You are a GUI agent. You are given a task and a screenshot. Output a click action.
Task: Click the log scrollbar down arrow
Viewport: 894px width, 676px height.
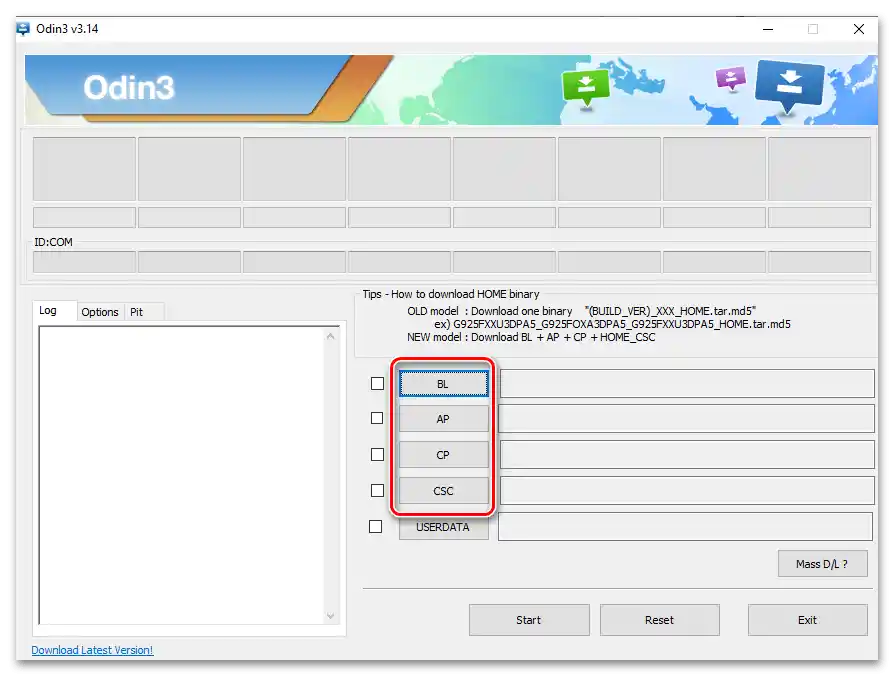click(x=331, y=616)
